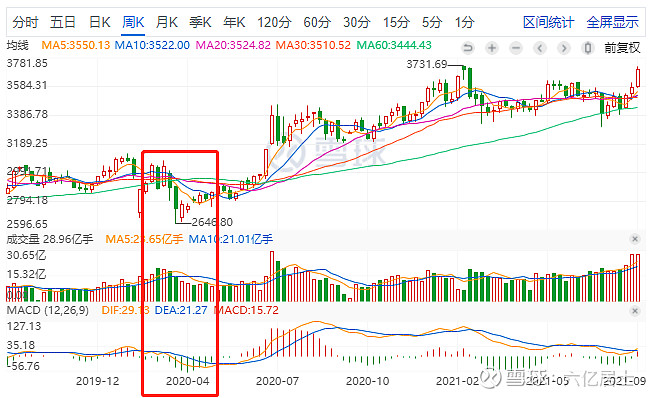Shift chart right with the right arrow icon
653x398 pixels.
(564, 48)
